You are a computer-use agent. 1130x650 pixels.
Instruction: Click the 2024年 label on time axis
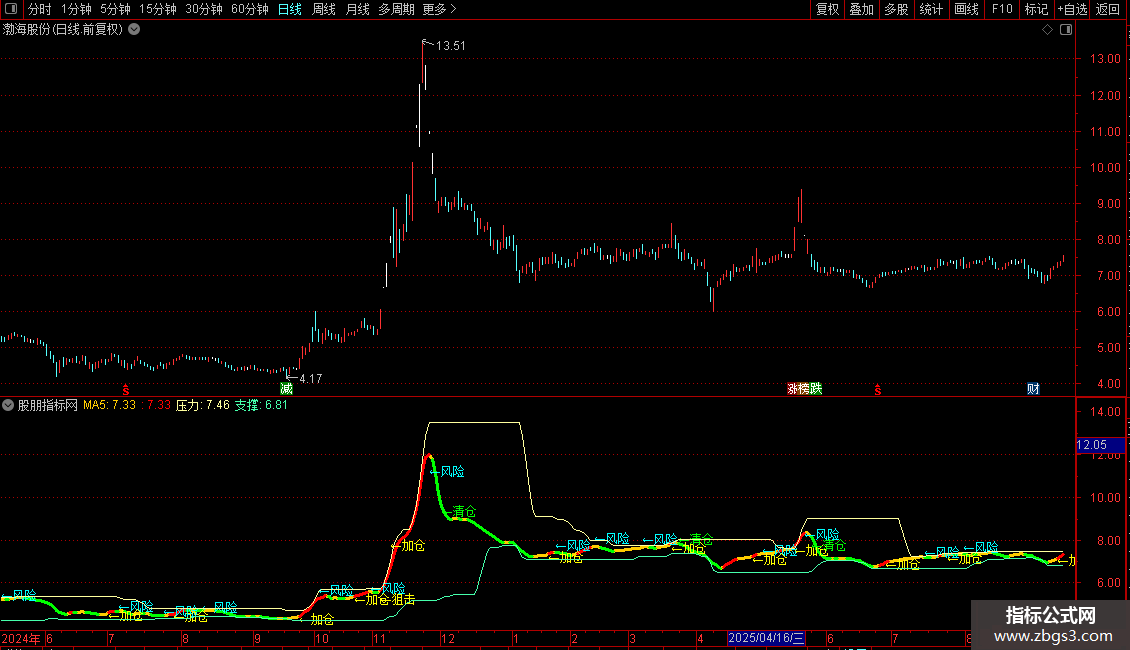[21, 638]
